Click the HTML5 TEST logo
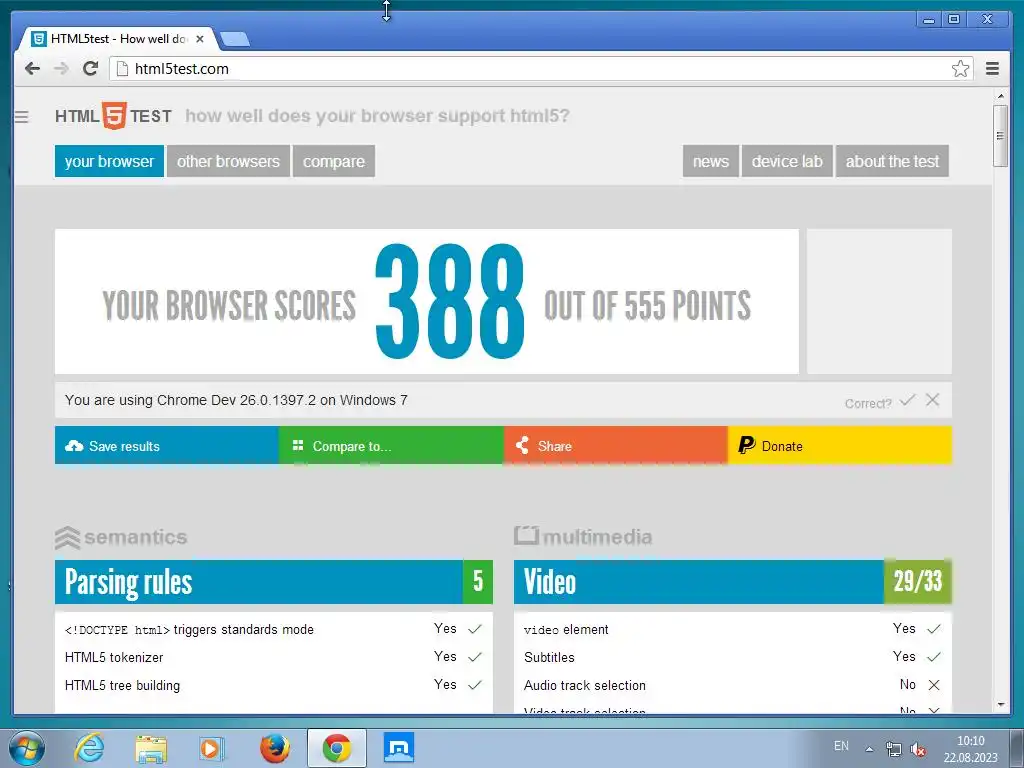This screenshot has width=1024, height=768. tap(113, 116)
